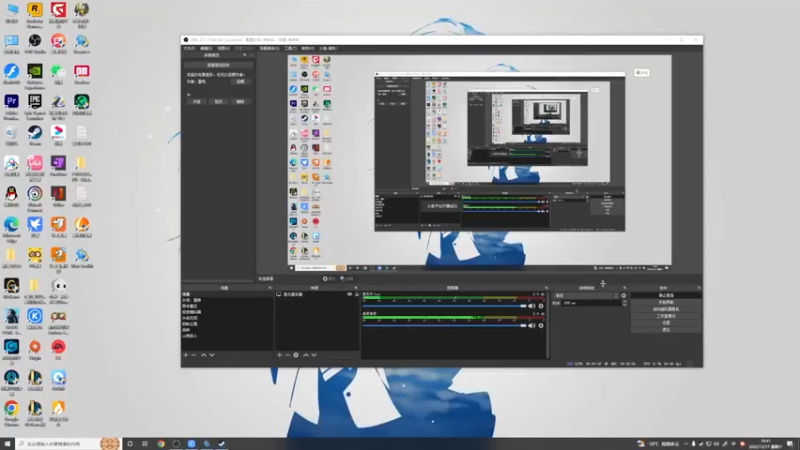The image size is (800, 450).
Task: Toggle lock on the display capture source
Action: [357, 294]
